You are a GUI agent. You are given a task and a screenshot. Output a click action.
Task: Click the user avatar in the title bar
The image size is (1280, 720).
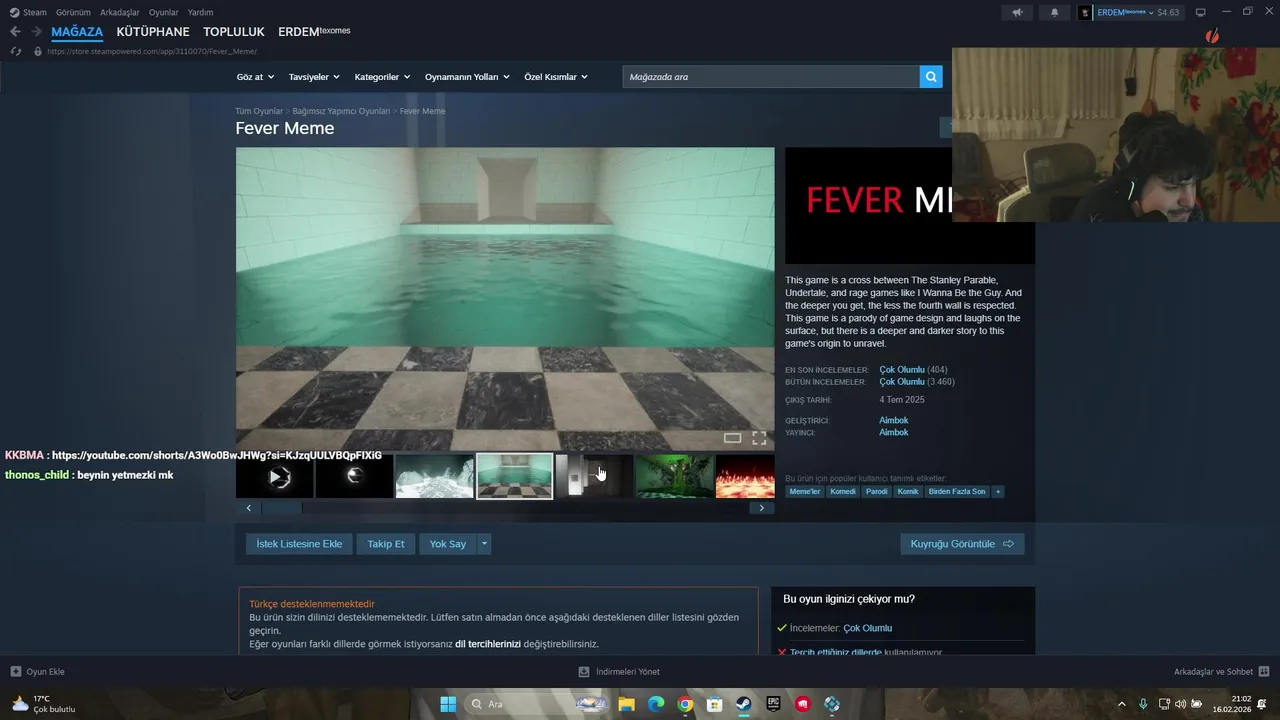[1085, 12]
